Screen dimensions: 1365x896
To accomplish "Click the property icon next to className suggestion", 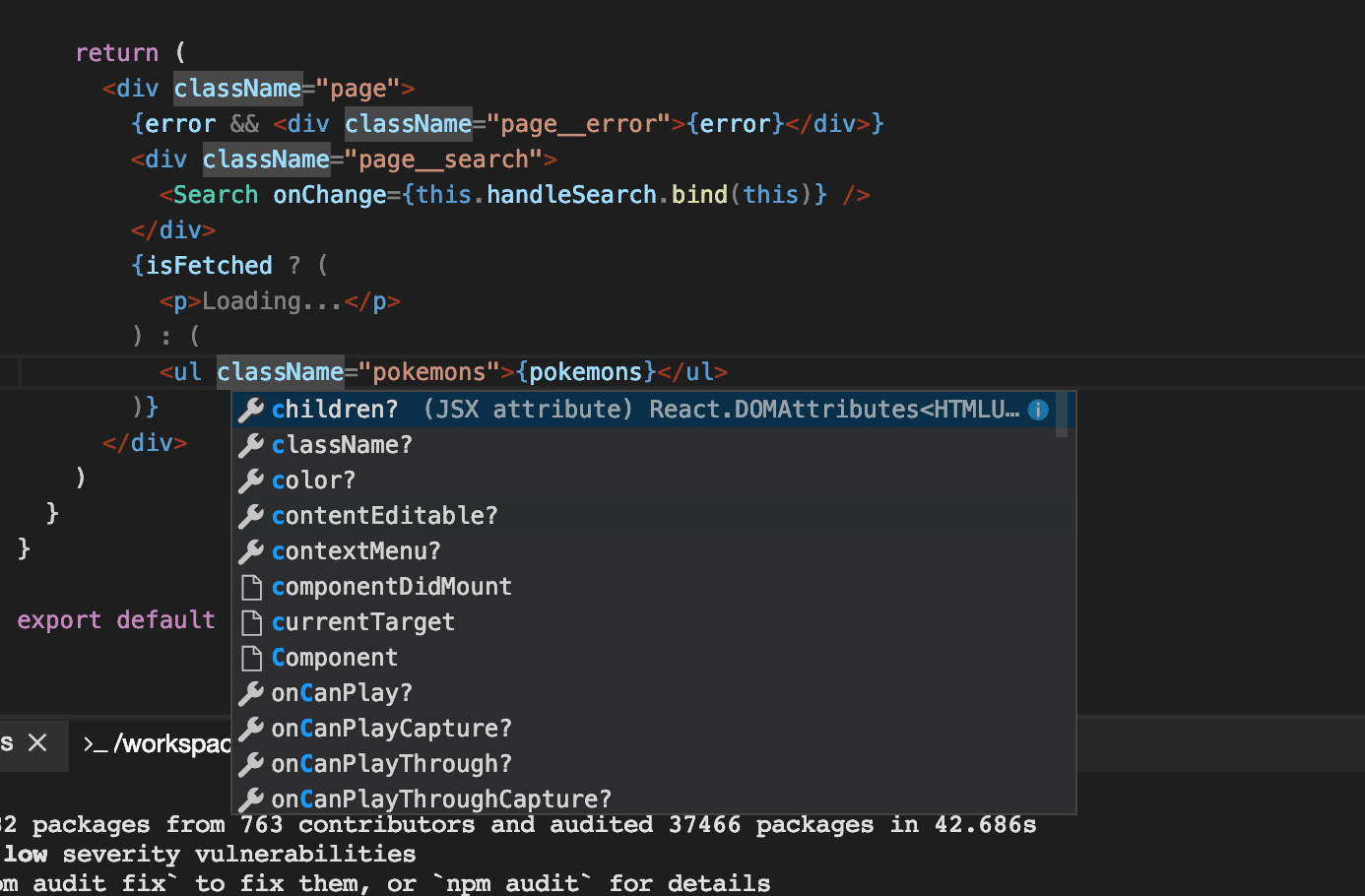I will click(252, 444).
